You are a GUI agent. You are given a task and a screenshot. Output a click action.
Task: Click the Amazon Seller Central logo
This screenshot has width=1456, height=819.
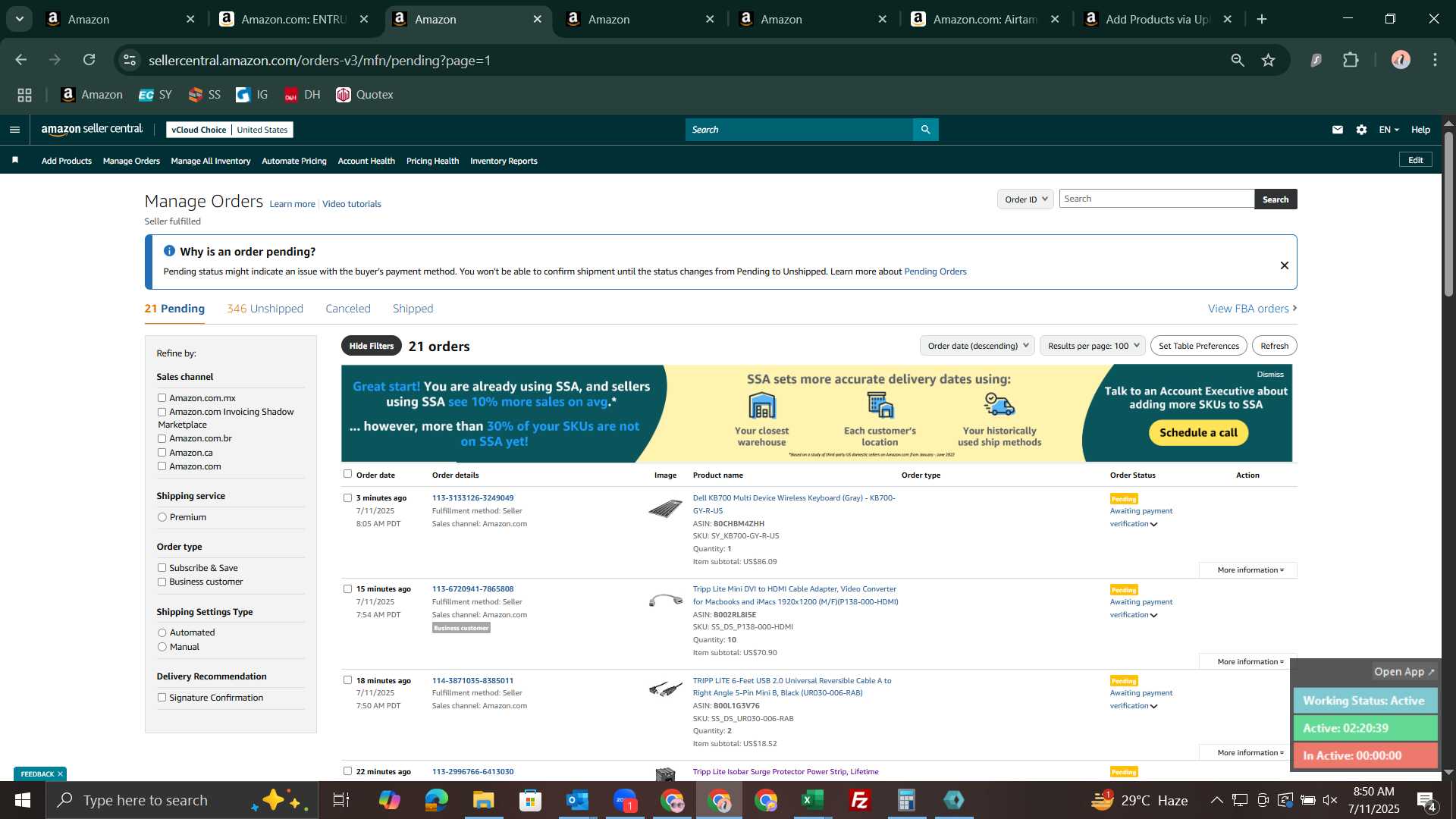tap(92, 130)
